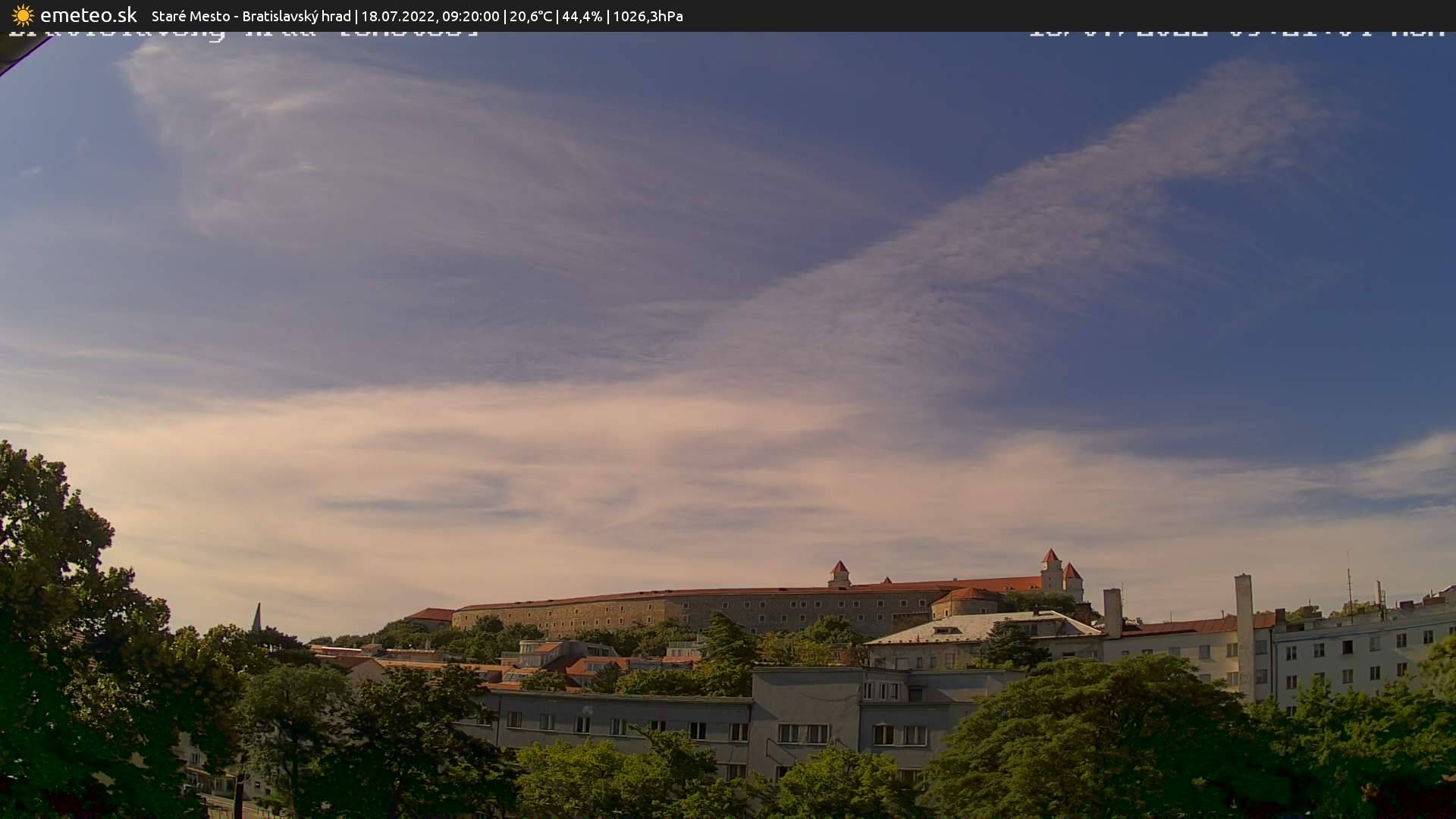
Task: Click the sun icon in the header
Action: 23,15
